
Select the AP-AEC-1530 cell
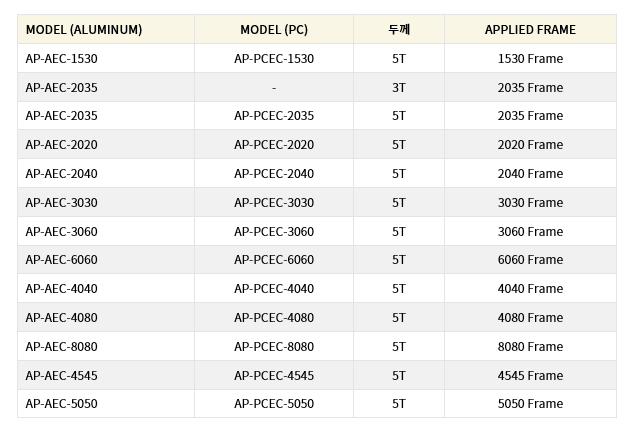(106, 58)
